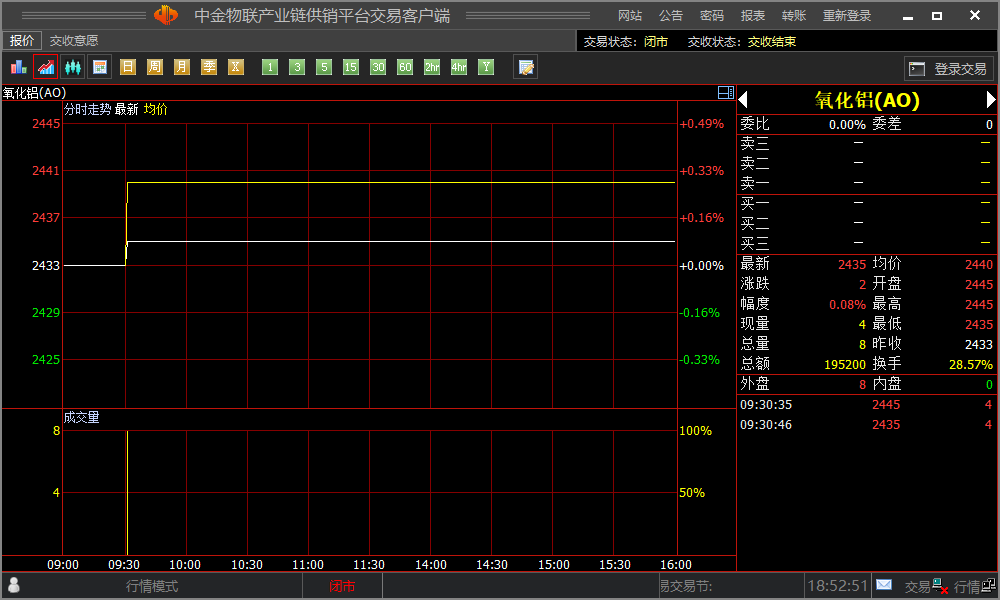
Task: Select monthly period 月 button
Action: click(182, 67)
